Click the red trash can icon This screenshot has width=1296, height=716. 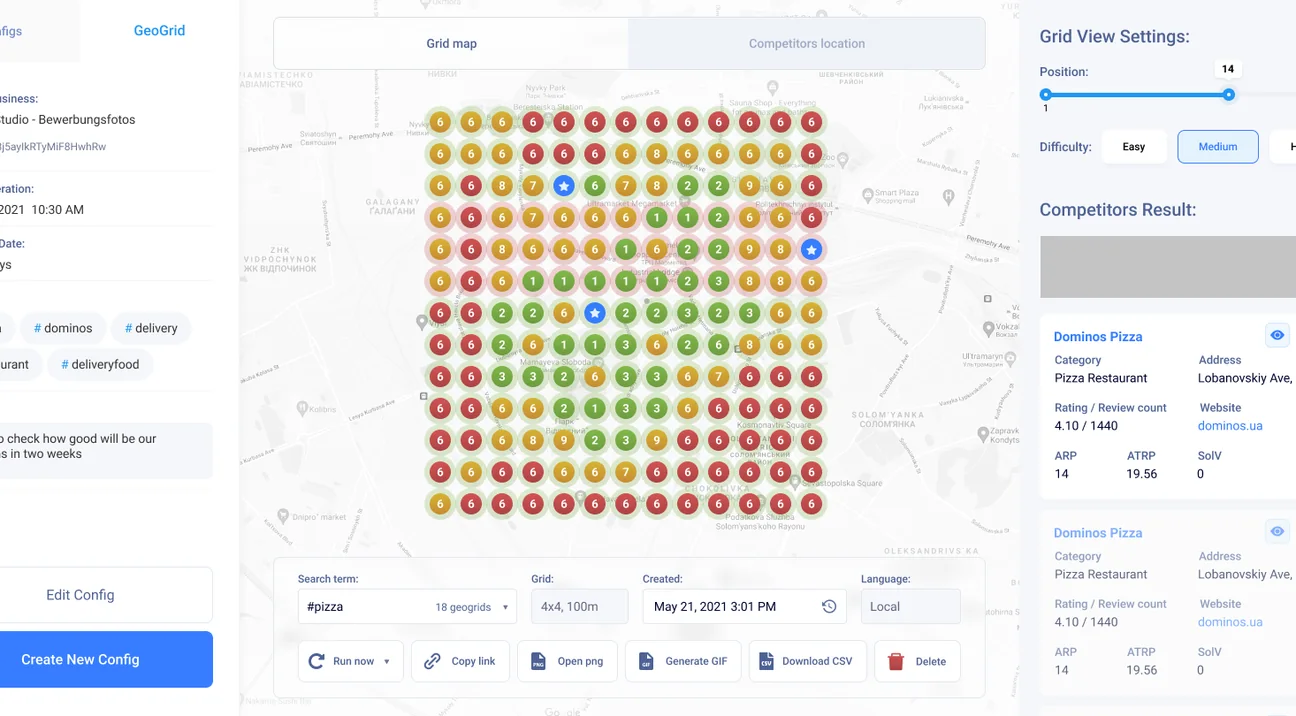(x=896, y=661)
